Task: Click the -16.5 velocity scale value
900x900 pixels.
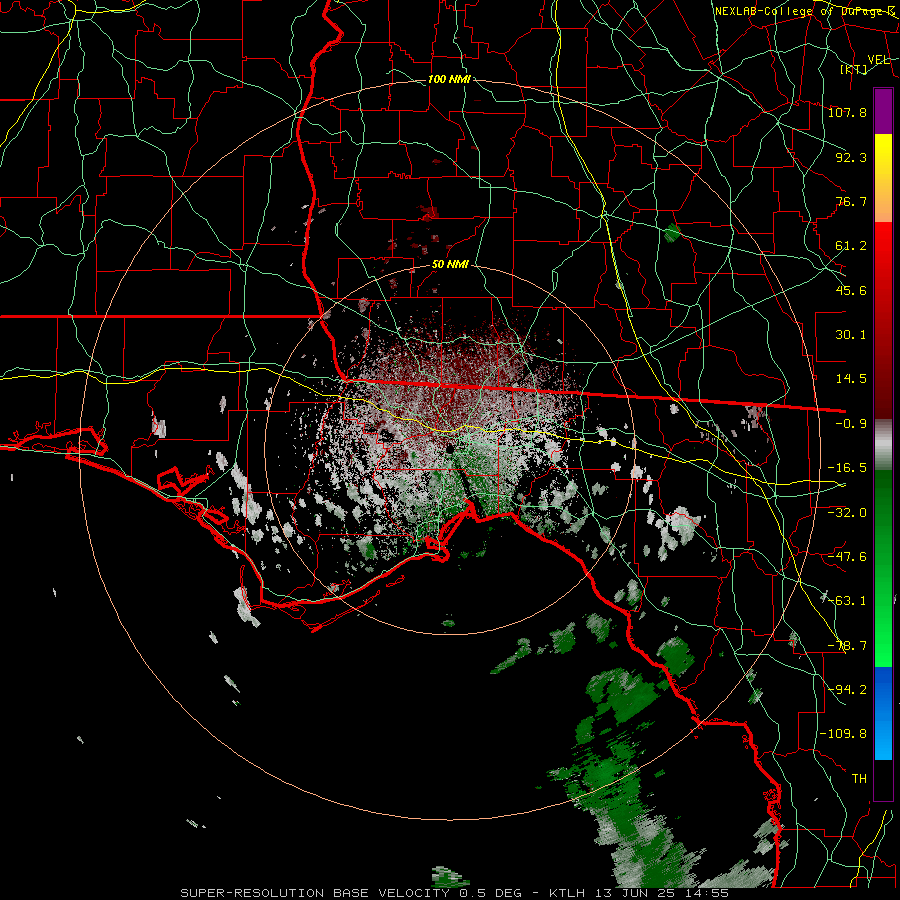Action: pyautogui.click(x=847, y=468)
